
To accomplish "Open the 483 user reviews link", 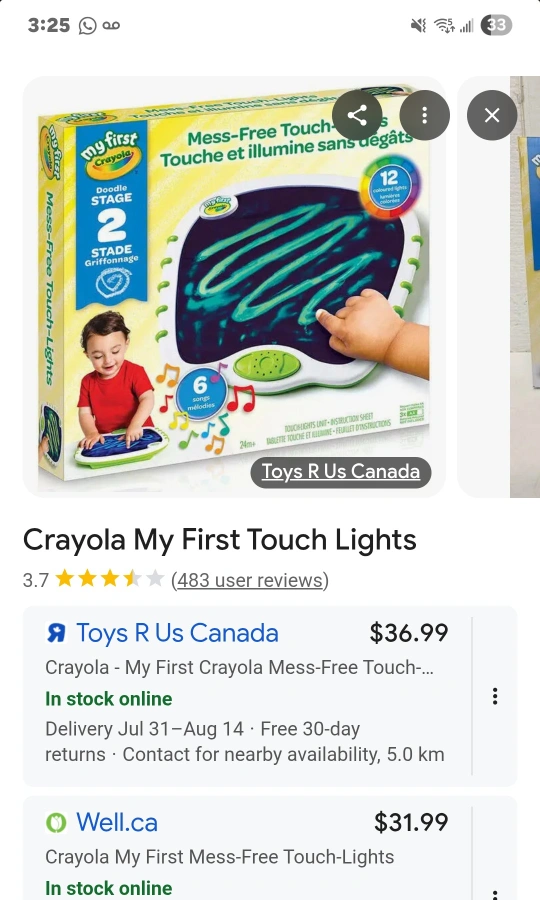I will 250,580.
